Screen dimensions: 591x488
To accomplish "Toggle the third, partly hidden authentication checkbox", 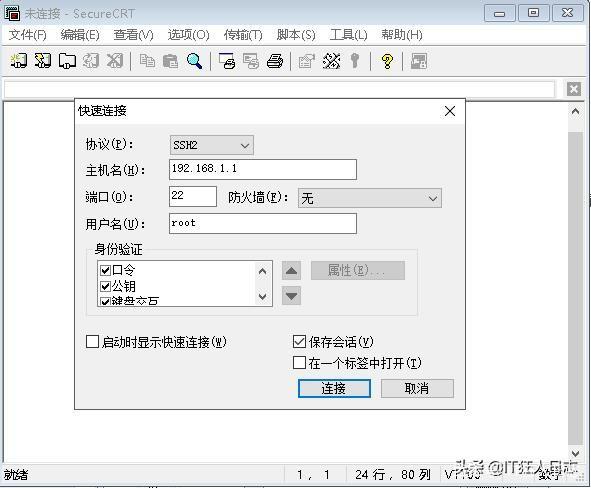I will (x=105, y=301).
